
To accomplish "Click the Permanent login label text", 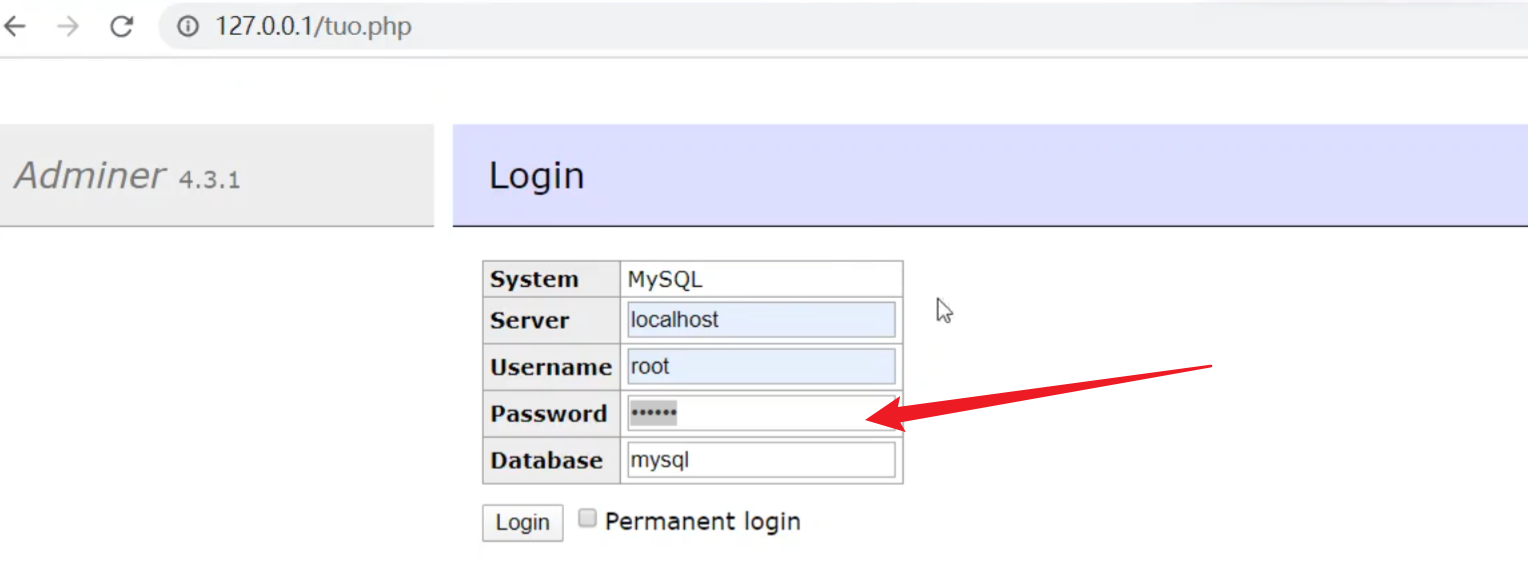I will 702,521.
